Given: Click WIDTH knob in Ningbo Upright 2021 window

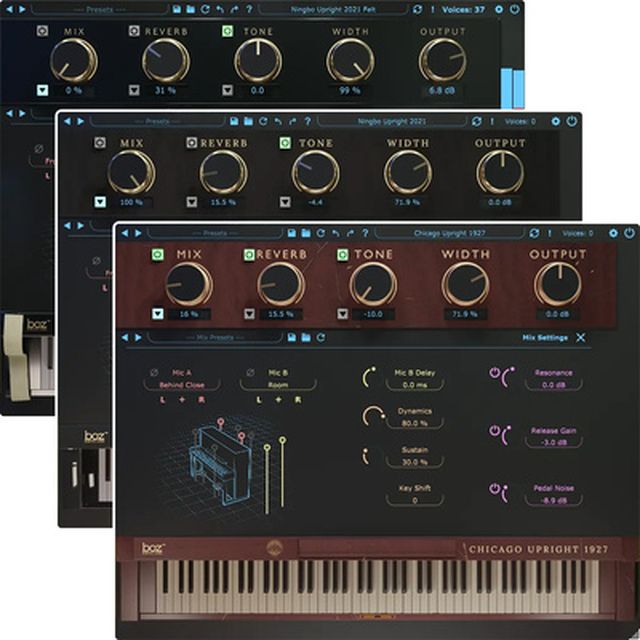Looking at the screenshot, I should click(x=408, y=172).
